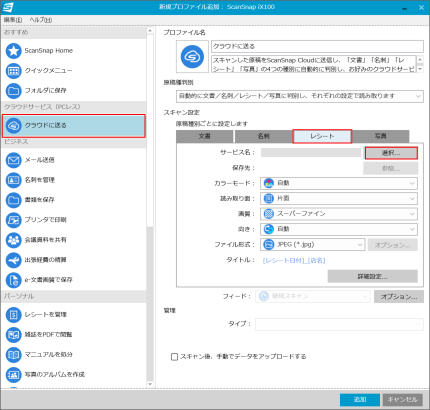Click the scanning side page icon

[x=268, y=198]
